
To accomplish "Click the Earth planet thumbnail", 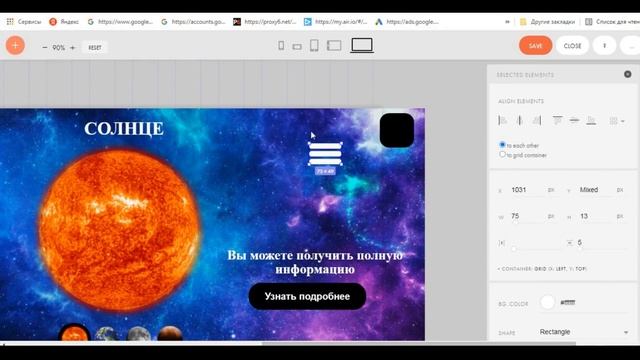I will click(x=107, y=334).
